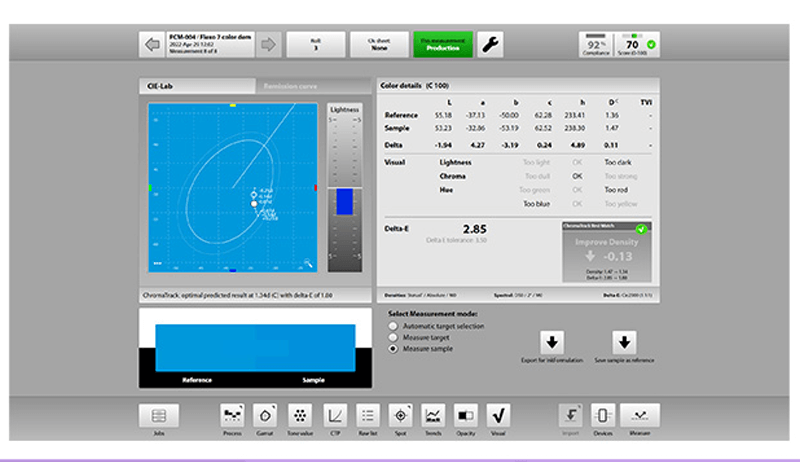Click the 92% Compliance indicator
The width and height of the screenshot is (800, 470).
595,45
